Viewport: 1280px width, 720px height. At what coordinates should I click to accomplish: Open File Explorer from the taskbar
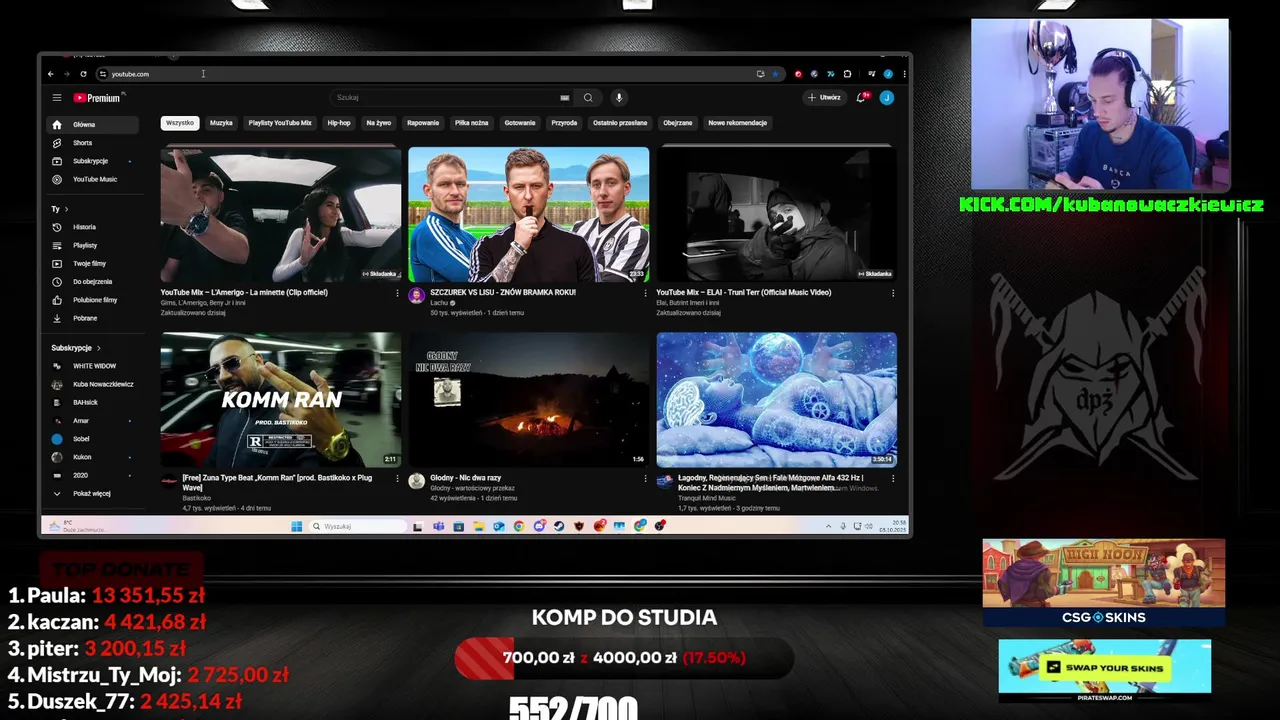pos(479,526)
